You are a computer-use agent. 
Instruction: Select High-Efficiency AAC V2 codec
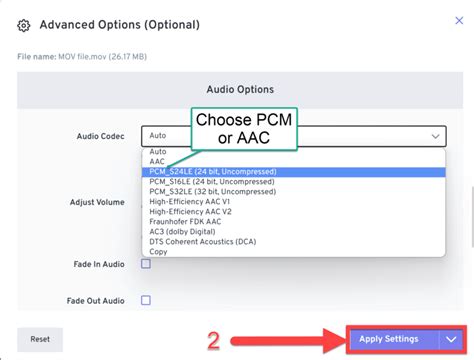tap(293, 212)
